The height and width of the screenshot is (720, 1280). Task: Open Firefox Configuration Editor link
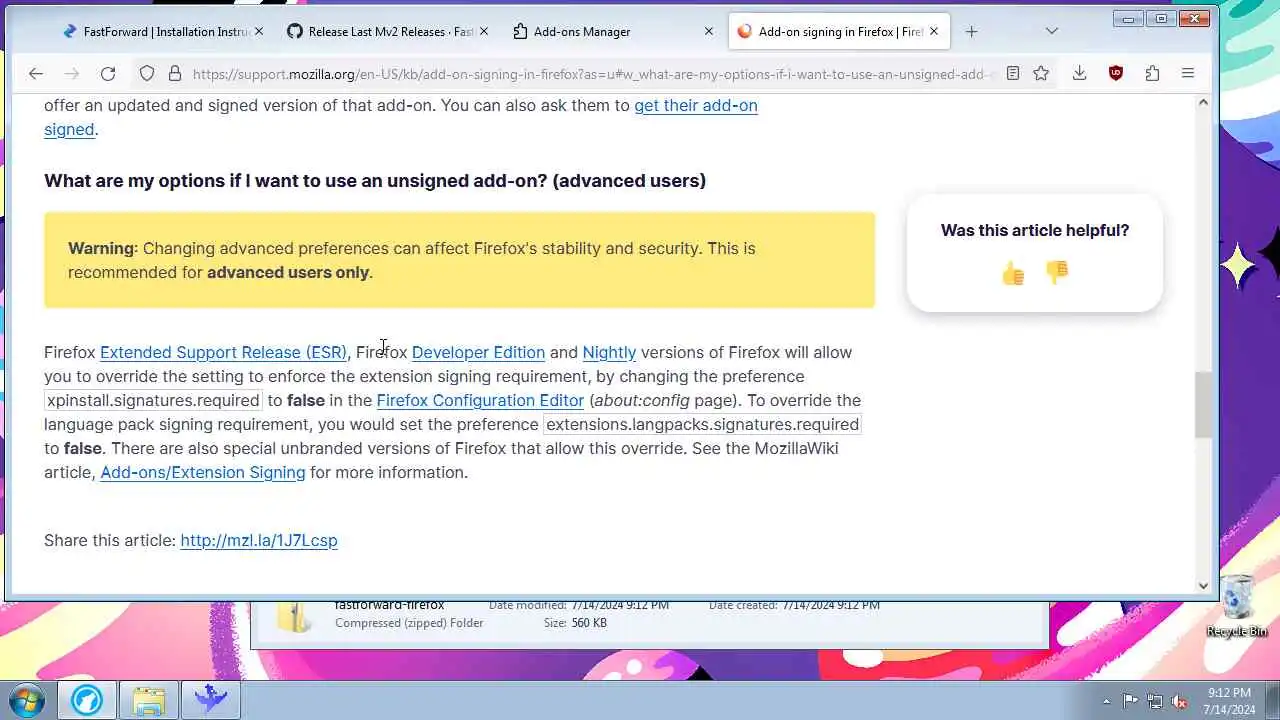click(480, 400)
